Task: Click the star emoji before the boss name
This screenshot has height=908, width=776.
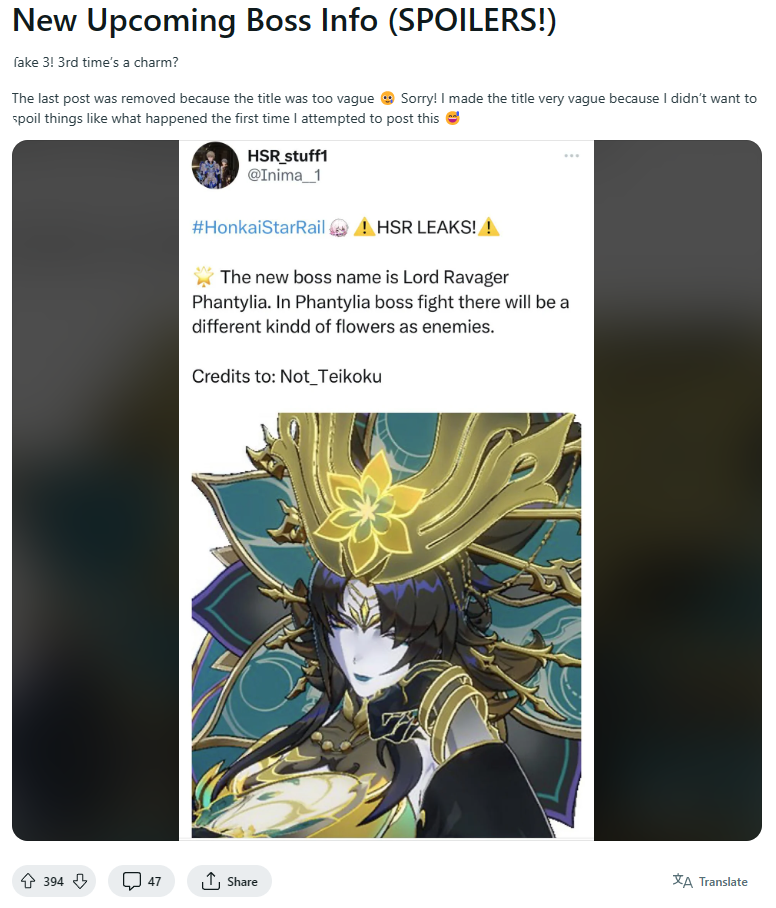Action: pyautogui.click(x=203, y=277)
